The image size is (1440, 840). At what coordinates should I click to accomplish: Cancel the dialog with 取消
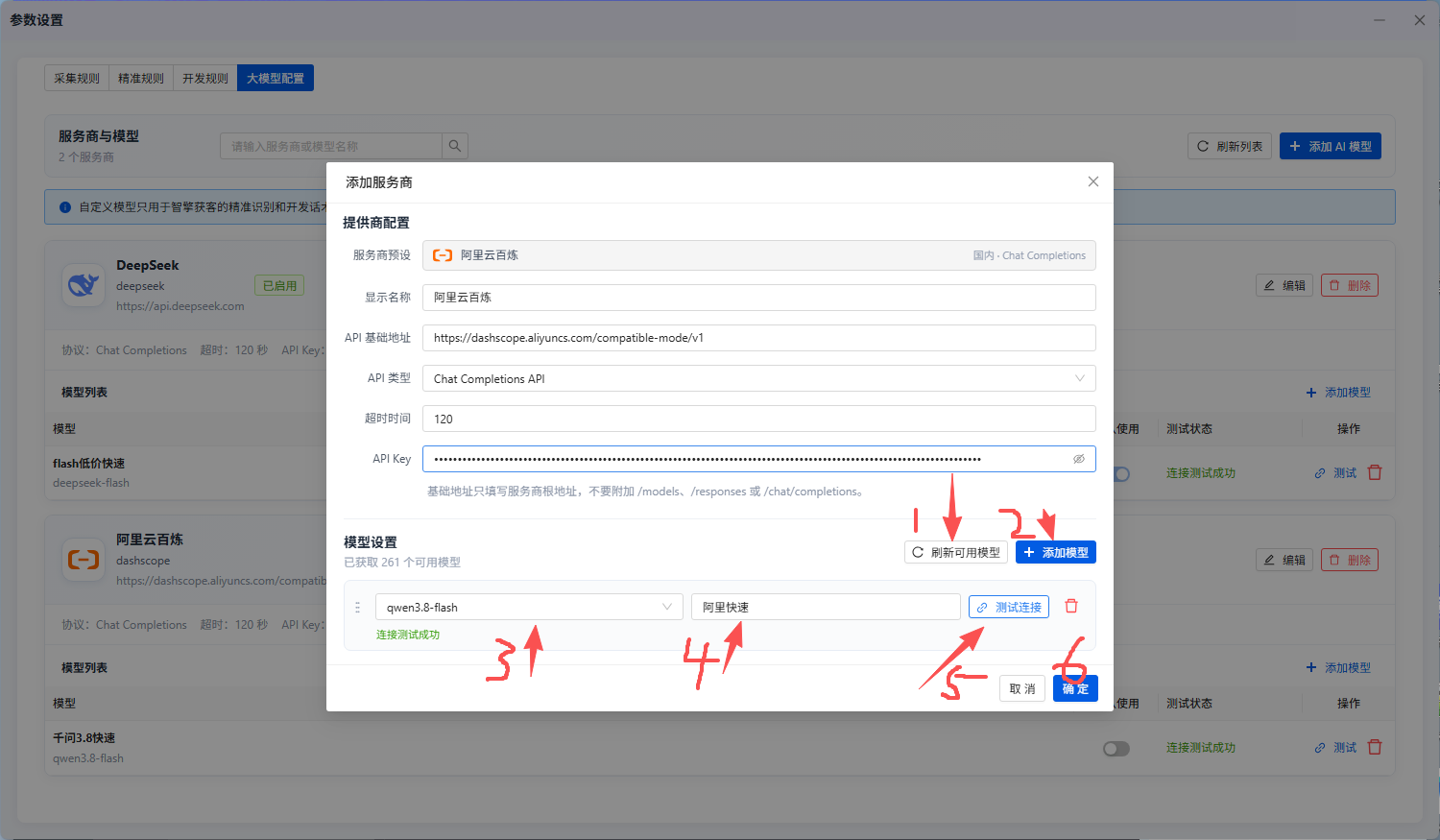coord(1022,688)
